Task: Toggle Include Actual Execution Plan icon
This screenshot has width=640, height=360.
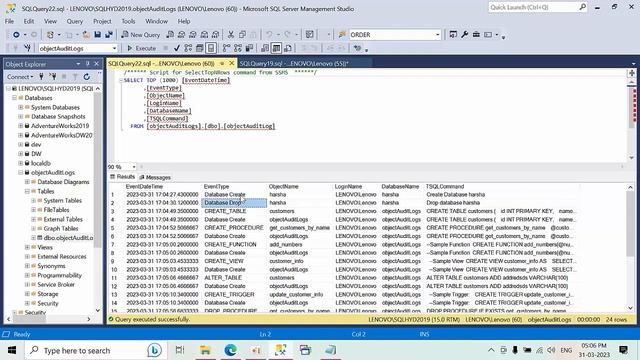Action: [x=227, y=48]
